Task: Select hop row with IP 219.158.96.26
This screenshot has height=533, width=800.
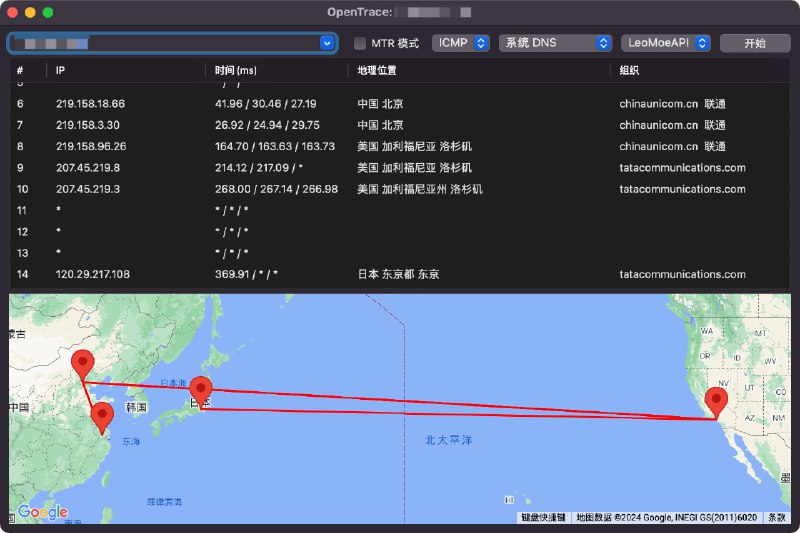Action: [399, 146]
